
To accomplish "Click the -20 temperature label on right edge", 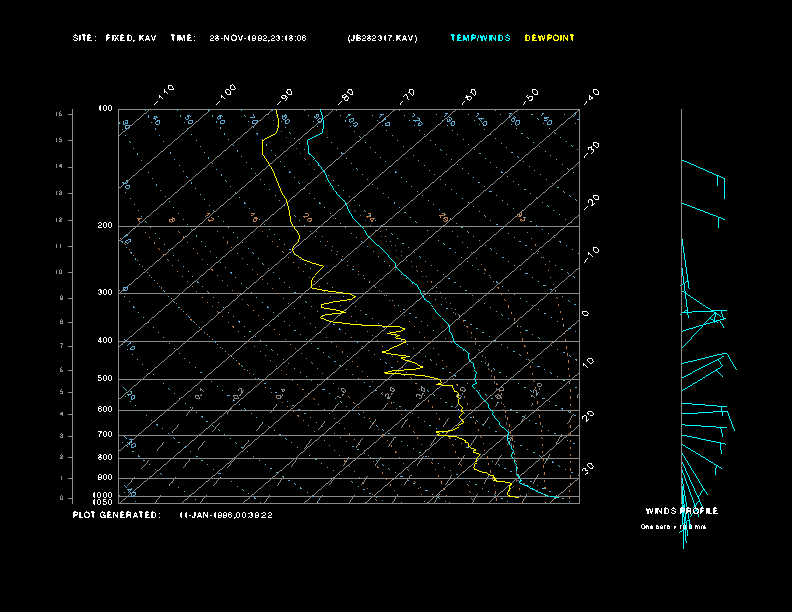I will pos(590,201).
